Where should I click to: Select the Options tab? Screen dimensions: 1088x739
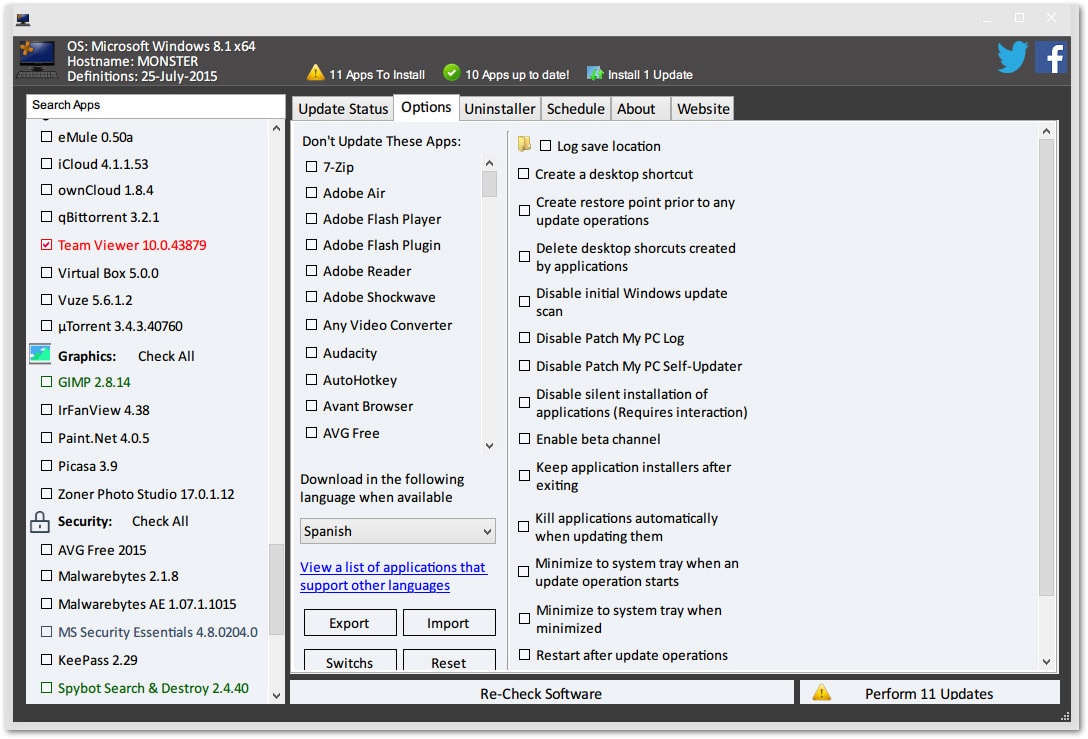point(426,107)
